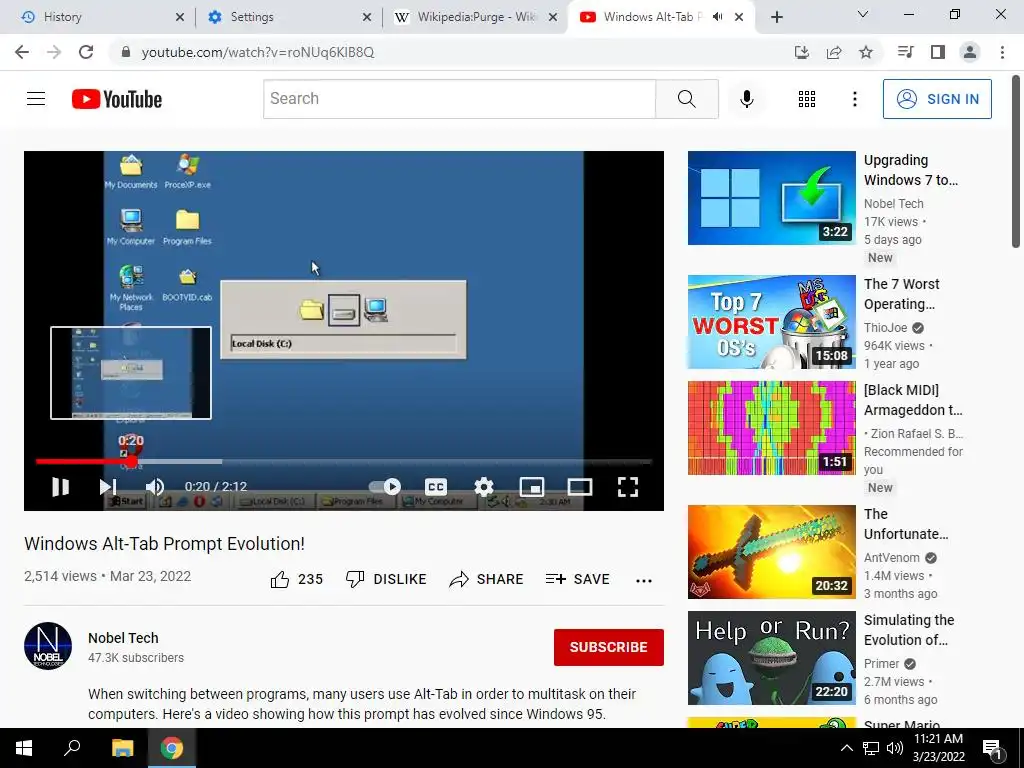1024x768 pixels.
Task: Toggle theater mode in the player
Action: 580,487
